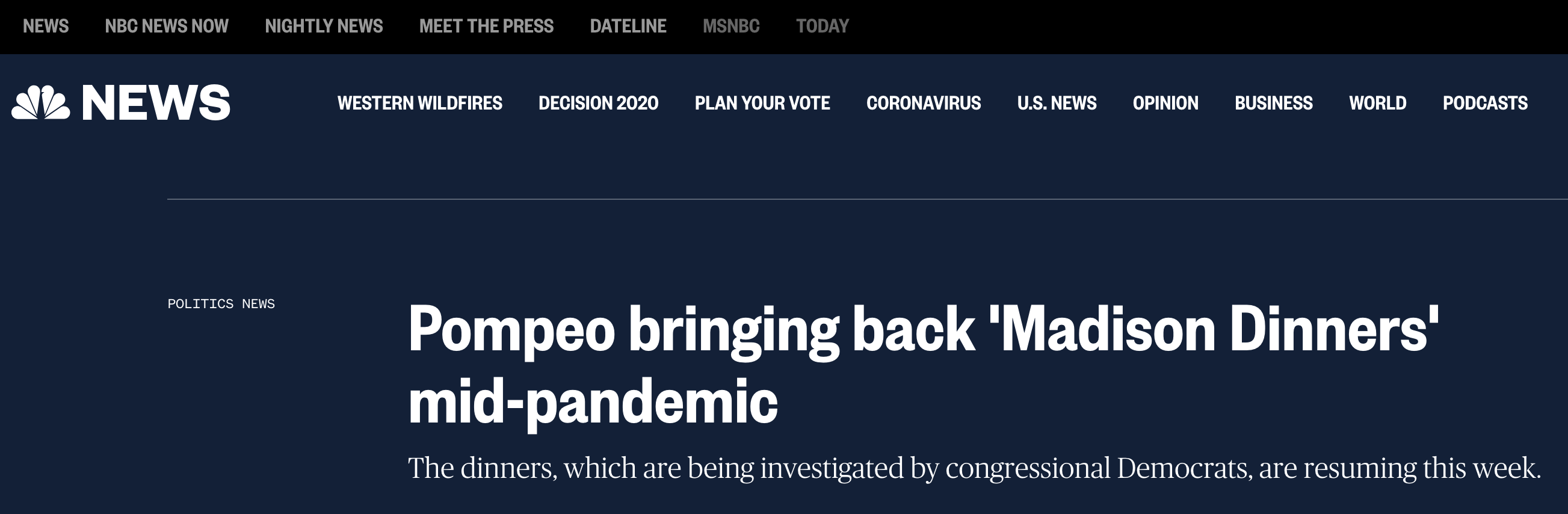Viewport: 1568px width, 514px height.
Task: Open Meet the Press link
Action: [486, 26]
